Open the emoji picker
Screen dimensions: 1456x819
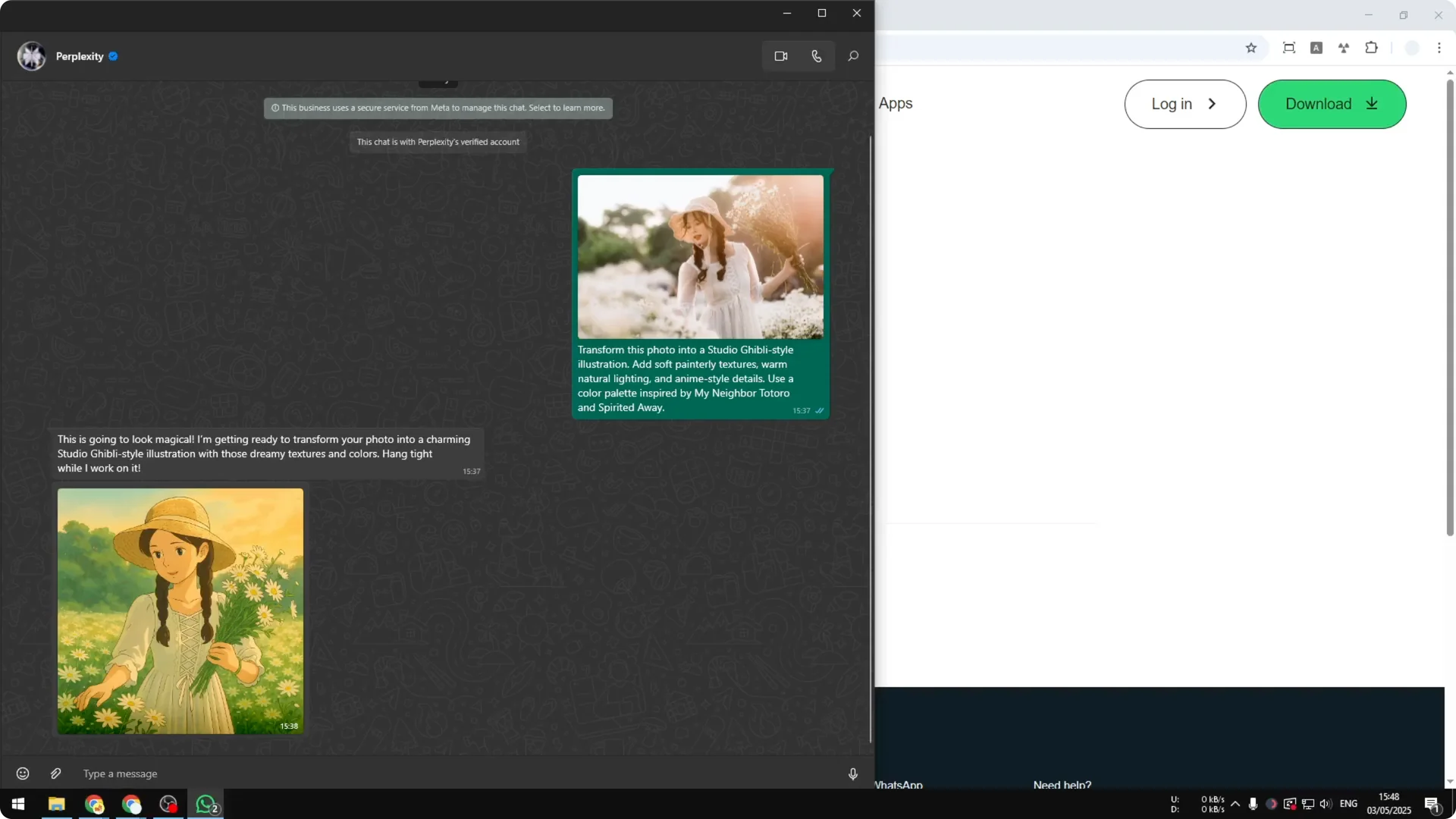click(23, 773)
